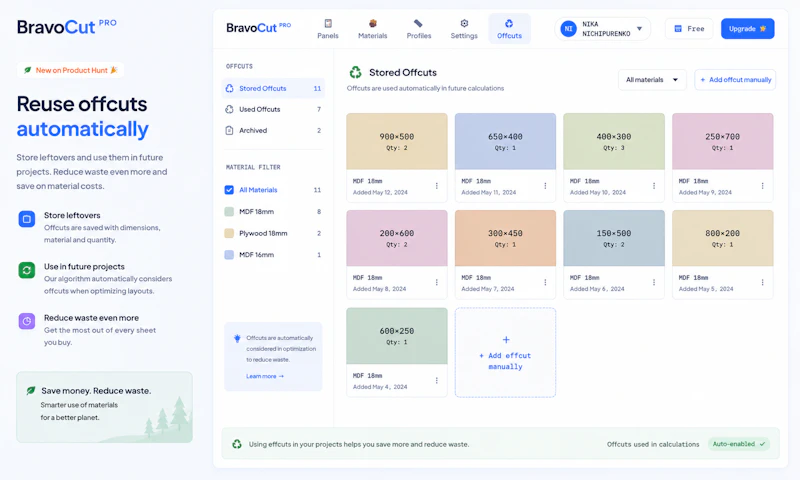Viewport: 800px width, 480px height.
Task: Click the plus icon in the dashed tile
Action: pos(506,340)
